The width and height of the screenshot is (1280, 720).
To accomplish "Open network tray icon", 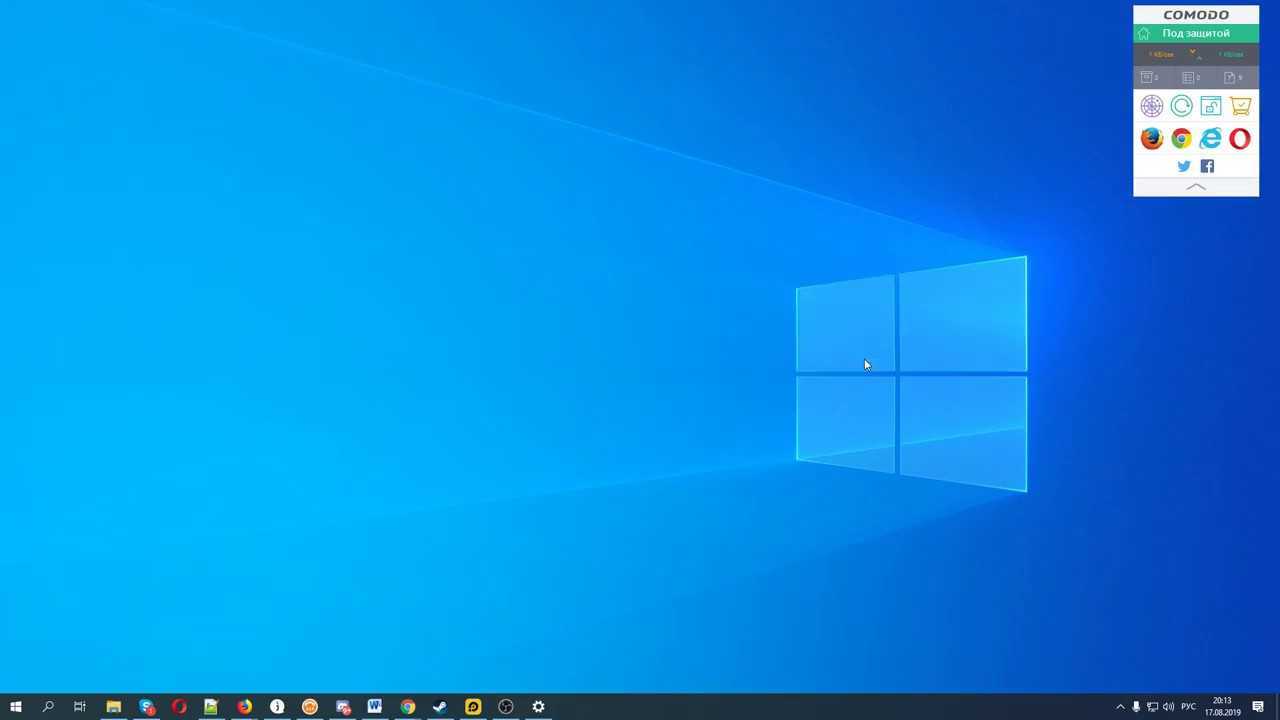I will 1152,707.
